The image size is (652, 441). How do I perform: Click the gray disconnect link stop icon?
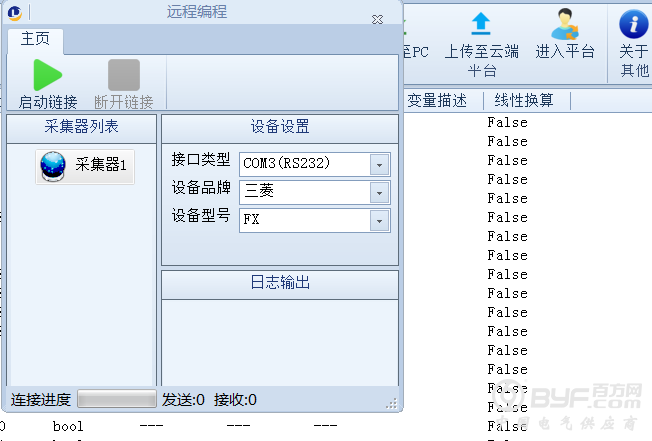point(124,75)
